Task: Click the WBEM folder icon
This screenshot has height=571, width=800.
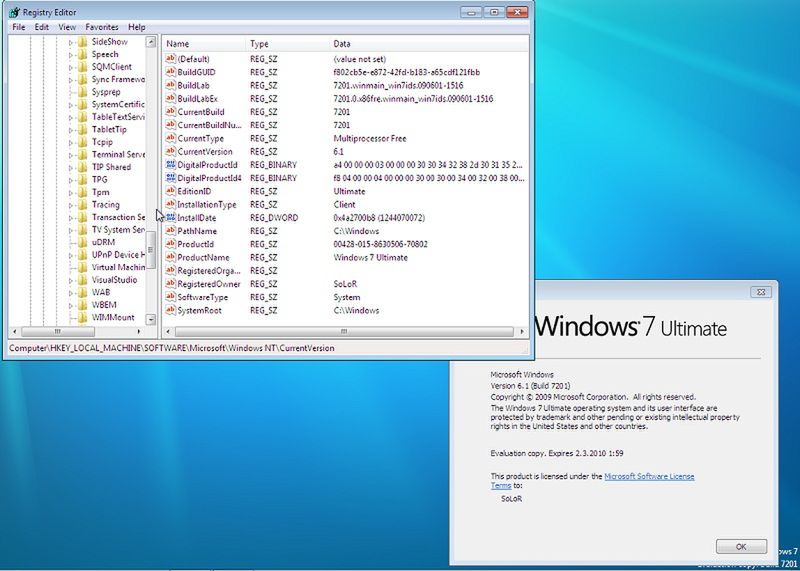Action: click(83, 305)
